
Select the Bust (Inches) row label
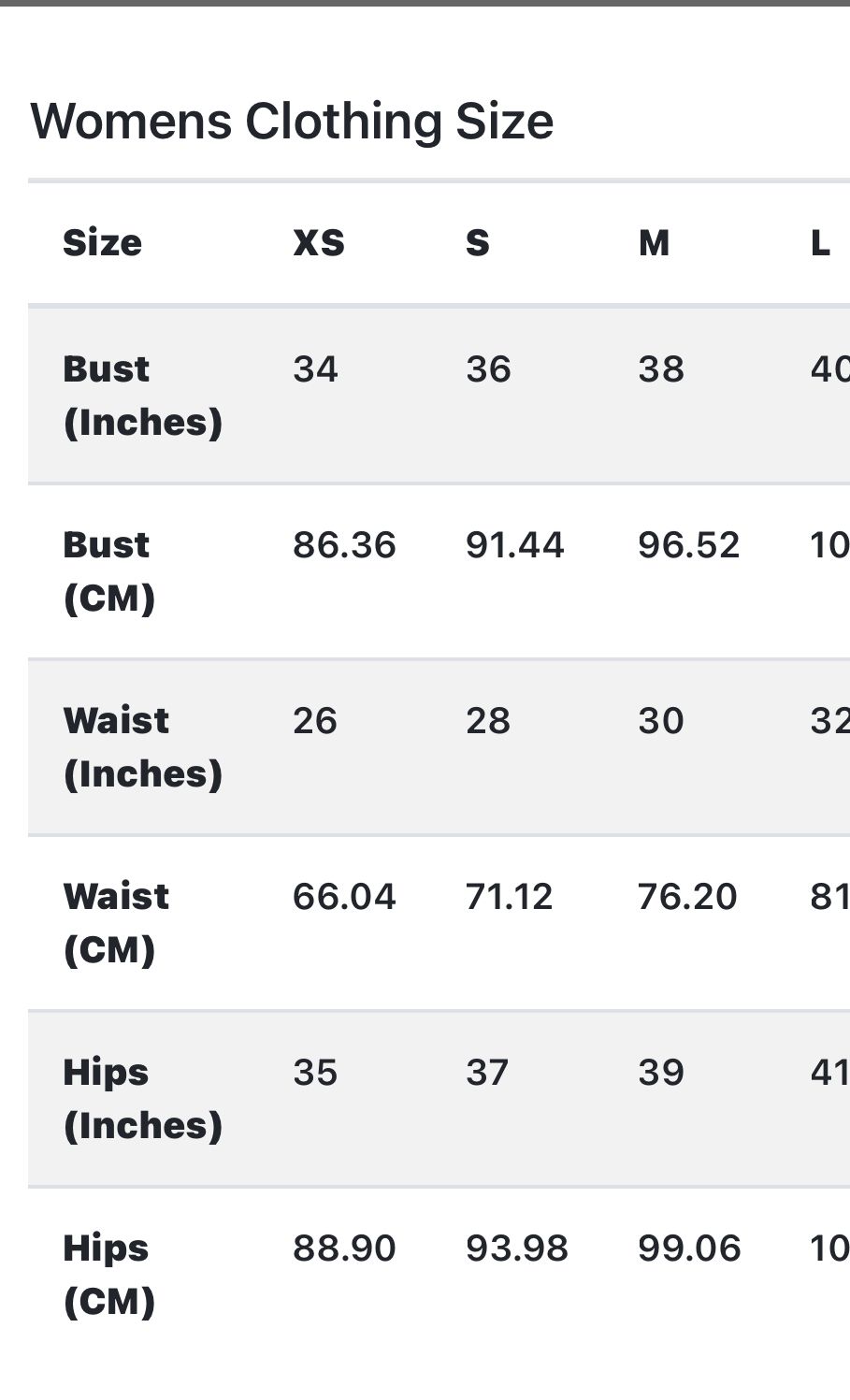[143, 396]
